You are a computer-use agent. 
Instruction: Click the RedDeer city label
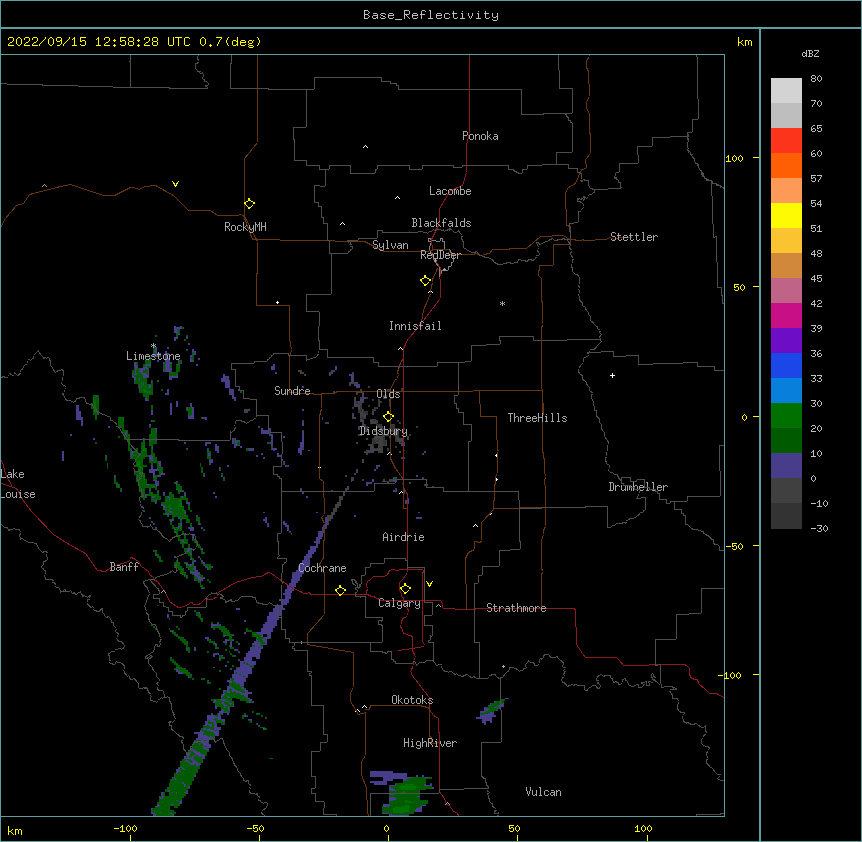[440, 255]
